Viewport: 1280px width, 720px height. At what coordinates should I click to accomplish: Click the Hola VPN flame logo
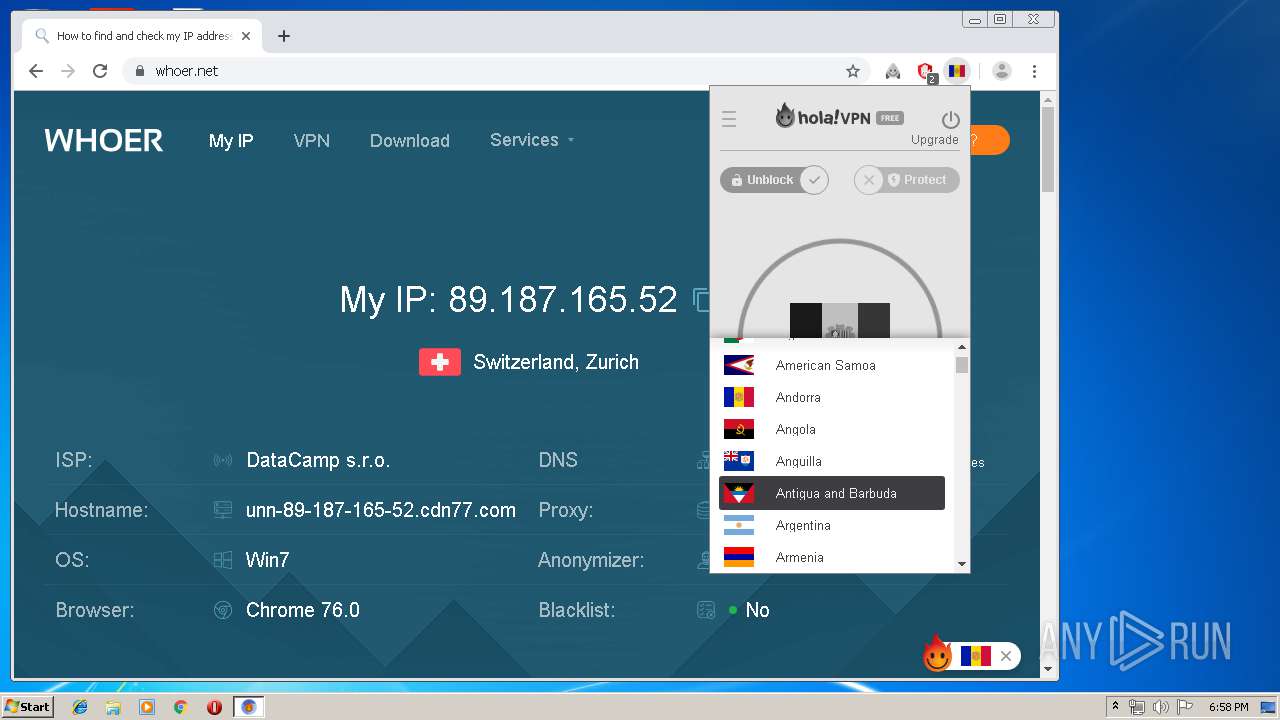point(785,116)
